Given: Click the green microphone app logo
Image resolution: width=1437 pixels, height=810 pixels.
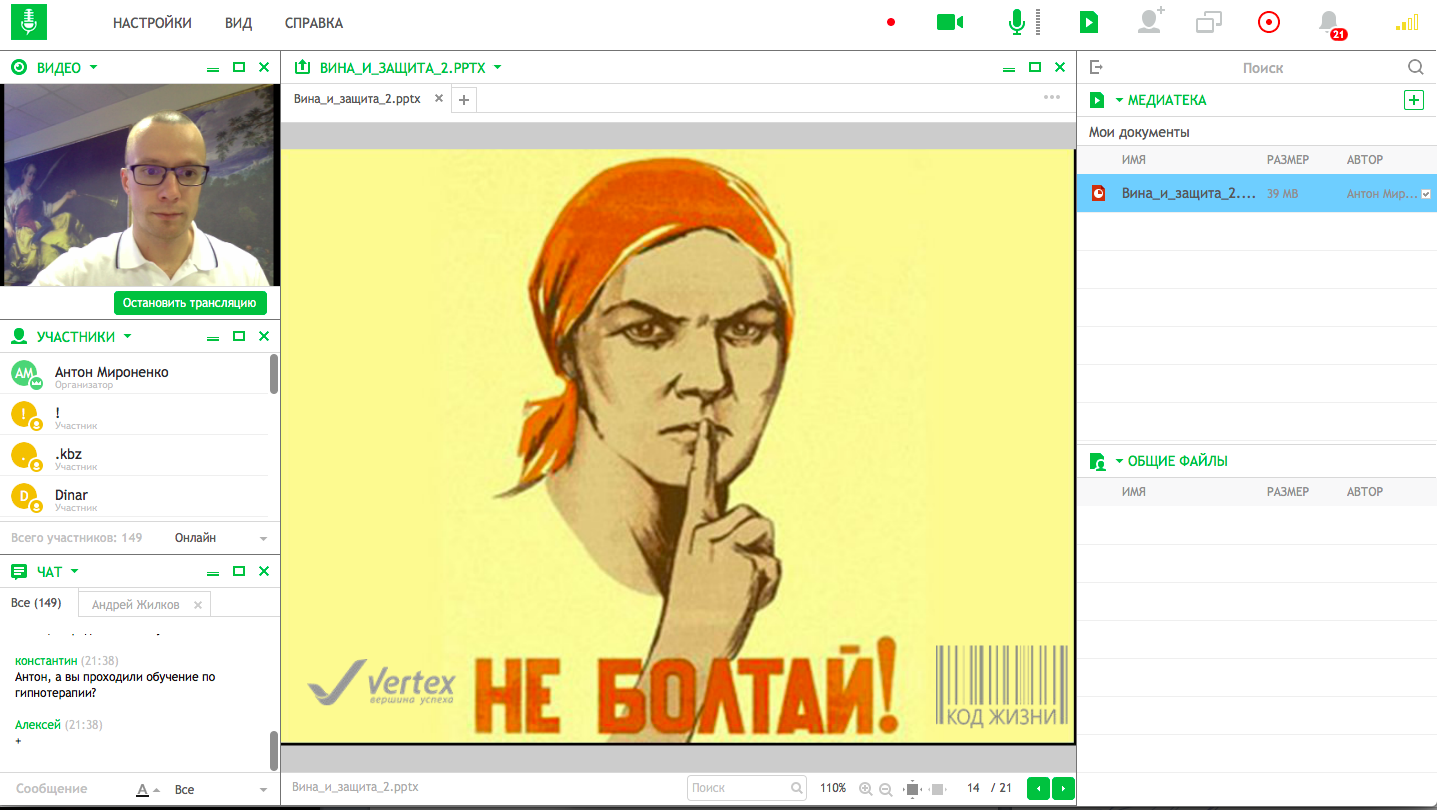Looking at the screenshot, I should click(x=29, y=21).
